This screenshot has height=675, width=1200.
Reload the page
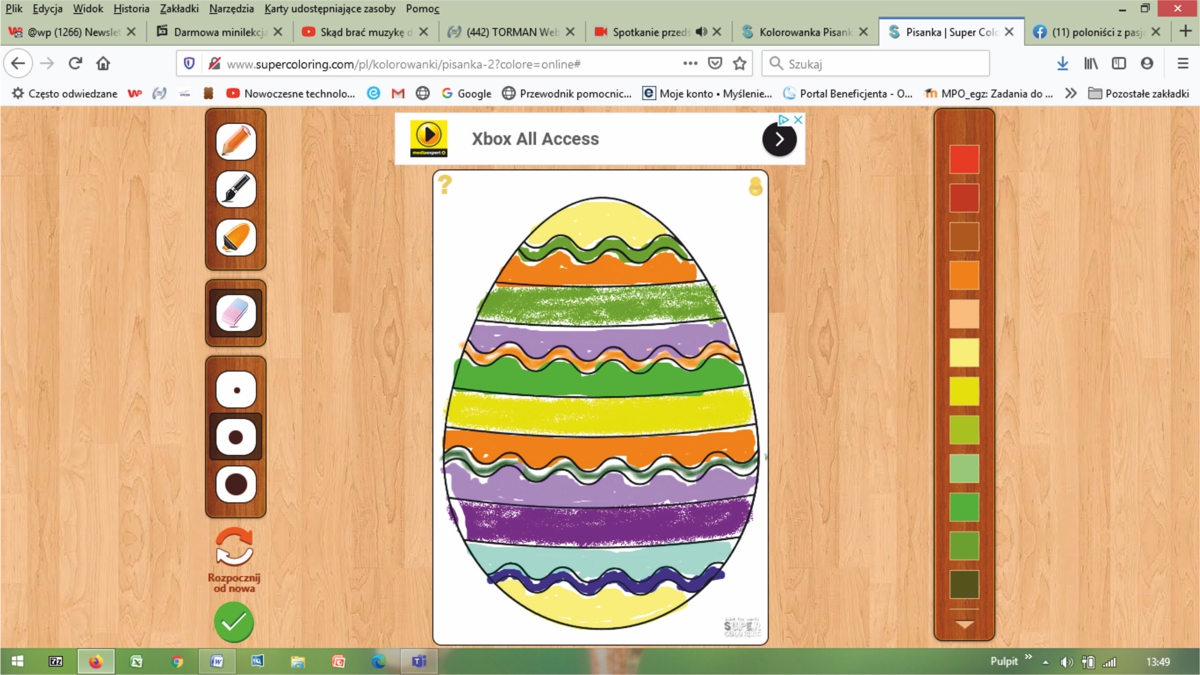point(75,63)
